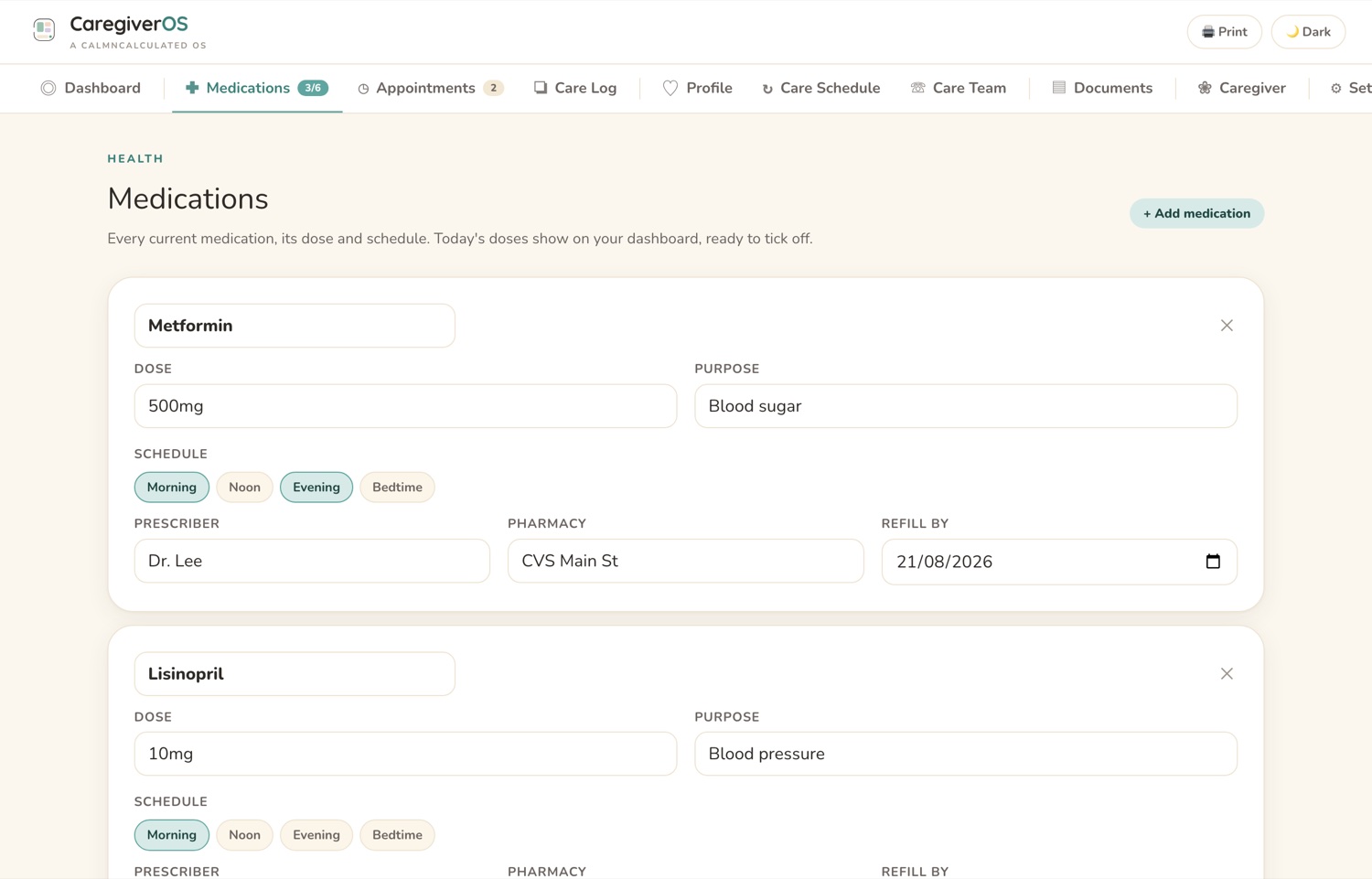Switch to Dark mode
1372x879 pixels.
pyautogui.click(x=1308, y=32)
